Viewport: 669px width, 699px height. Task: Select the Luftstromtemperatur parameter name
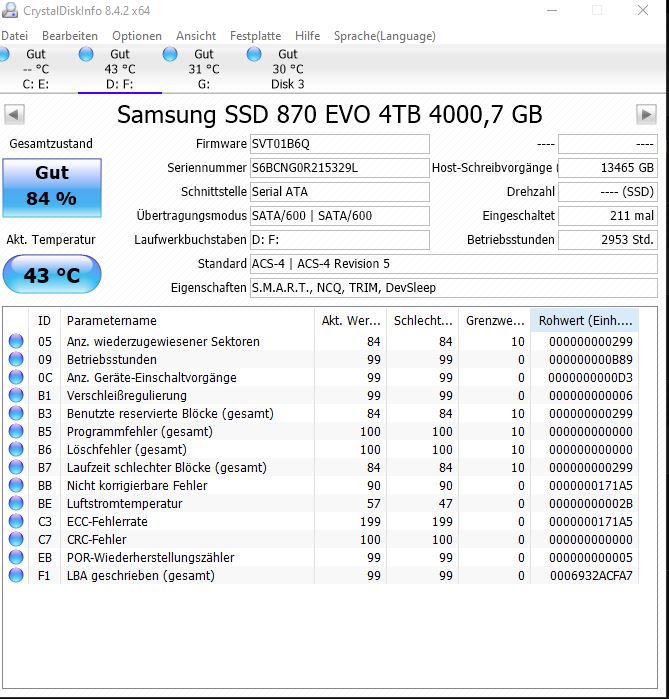point(124,504)
